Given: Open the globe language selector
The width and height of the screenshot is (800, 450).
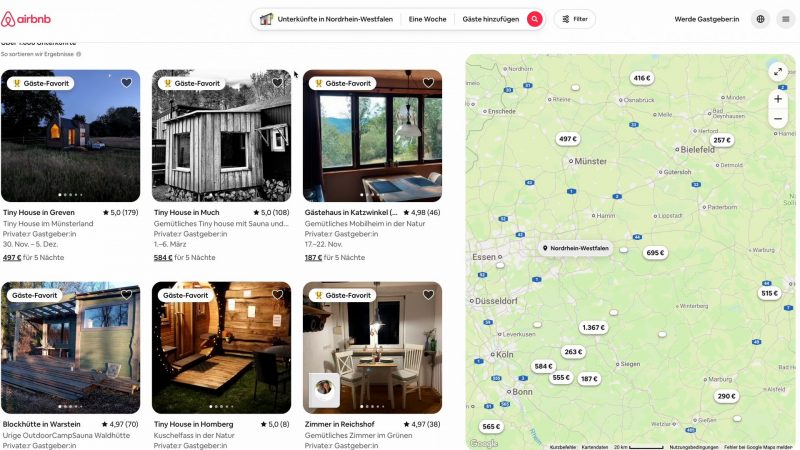Looking at the screenshot, I should (760, 19).
